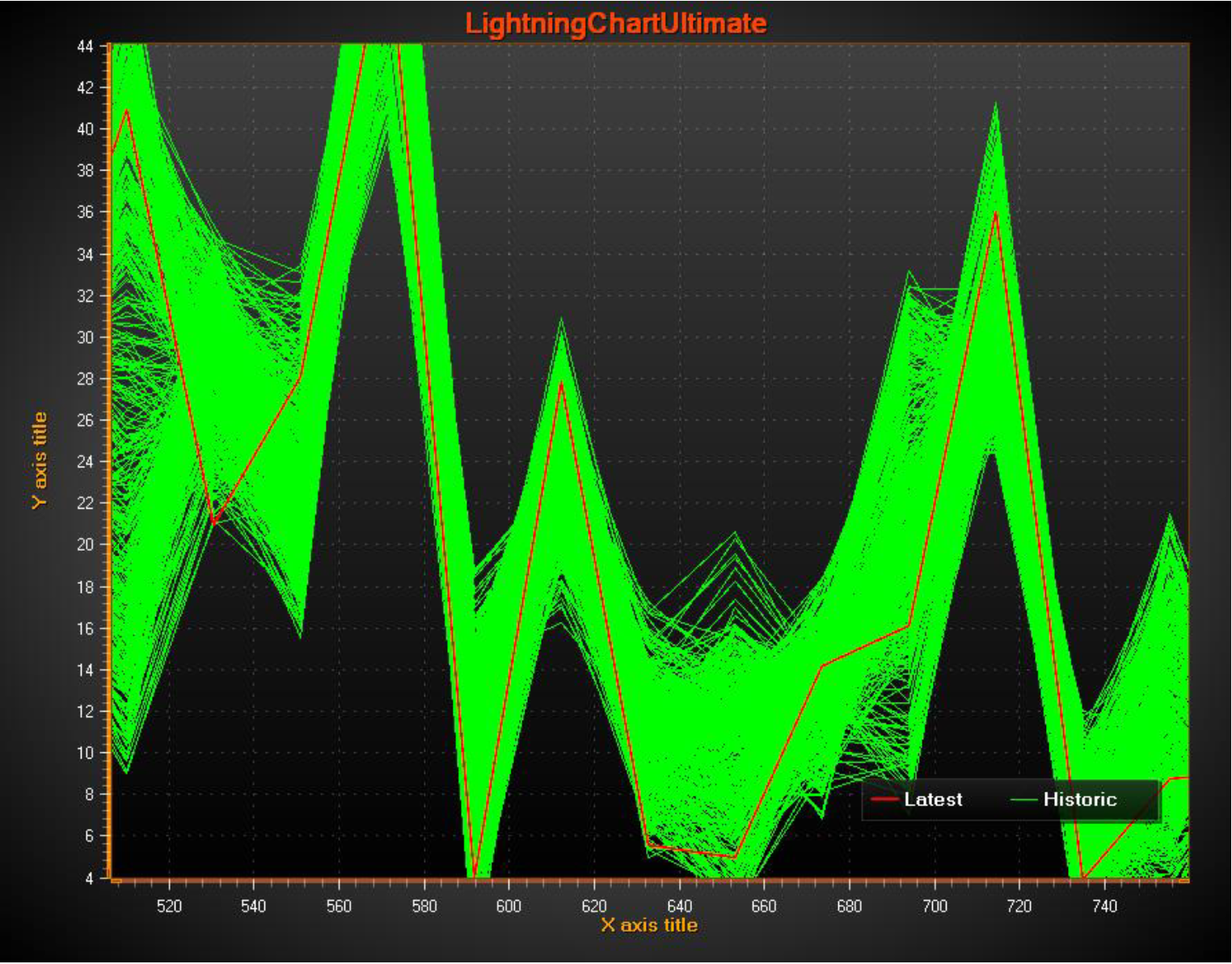Click Y axis tick label 16
1232x964 pixels.
[x=86, y=628]
